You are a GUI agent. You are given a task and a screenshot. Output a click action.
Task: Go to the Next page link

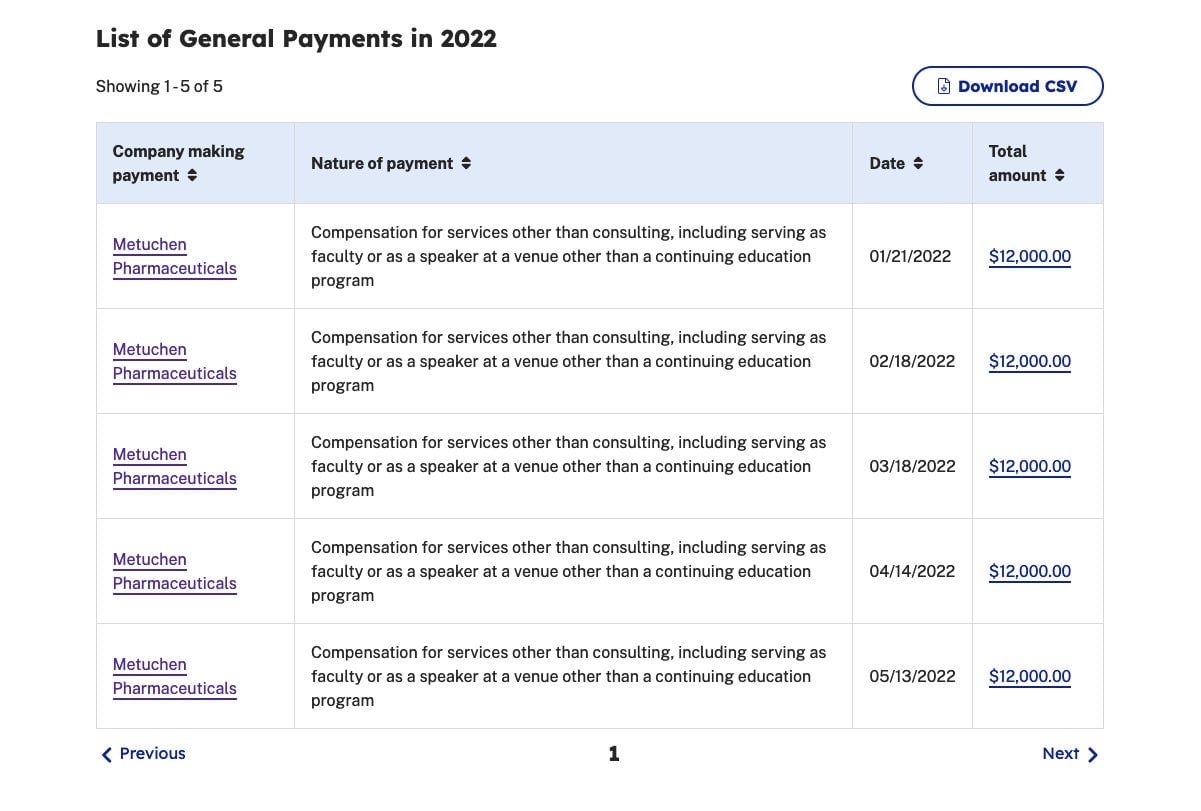coord(1070,754)
